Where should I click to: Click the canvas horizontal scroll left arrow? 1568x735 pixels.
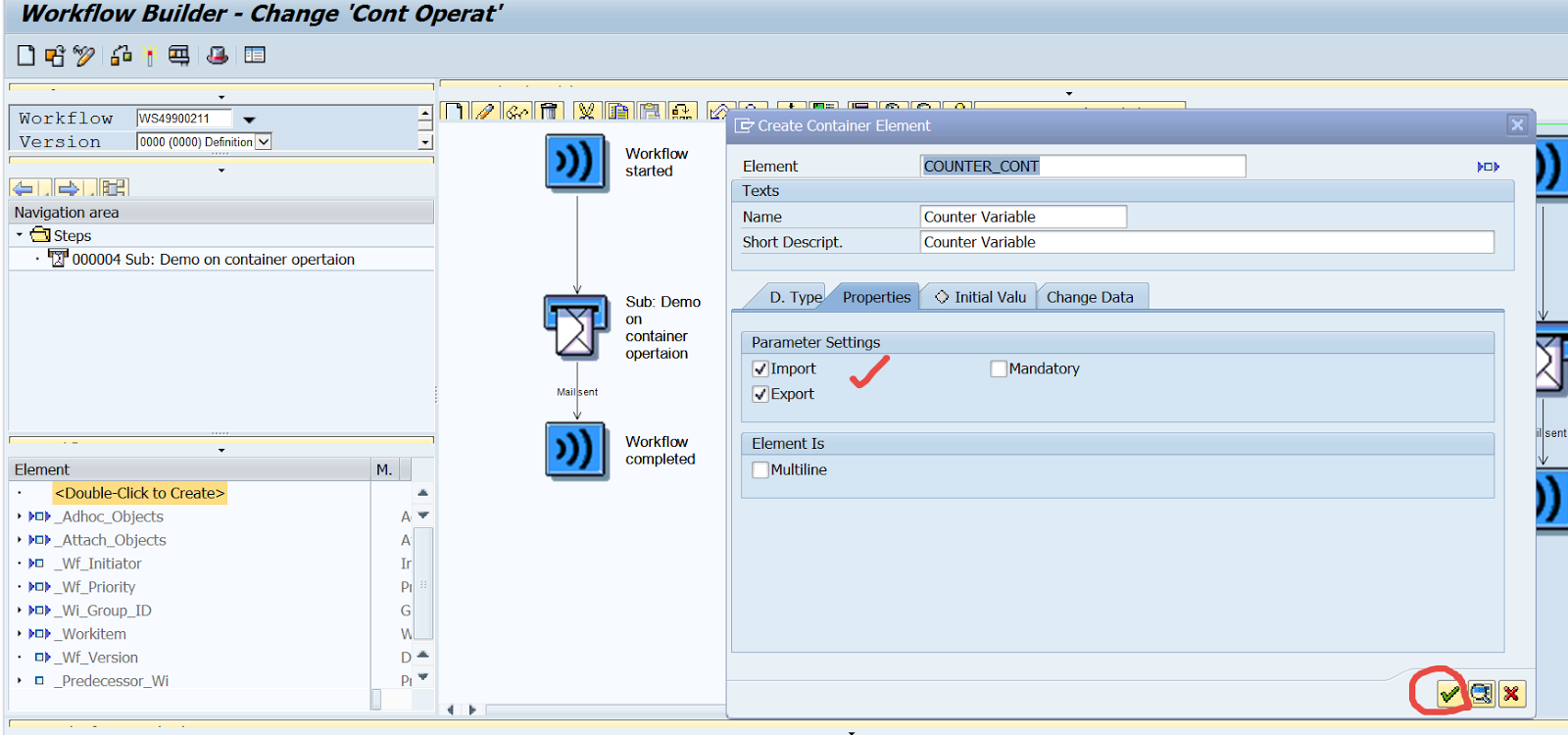[x=450, y=710]
